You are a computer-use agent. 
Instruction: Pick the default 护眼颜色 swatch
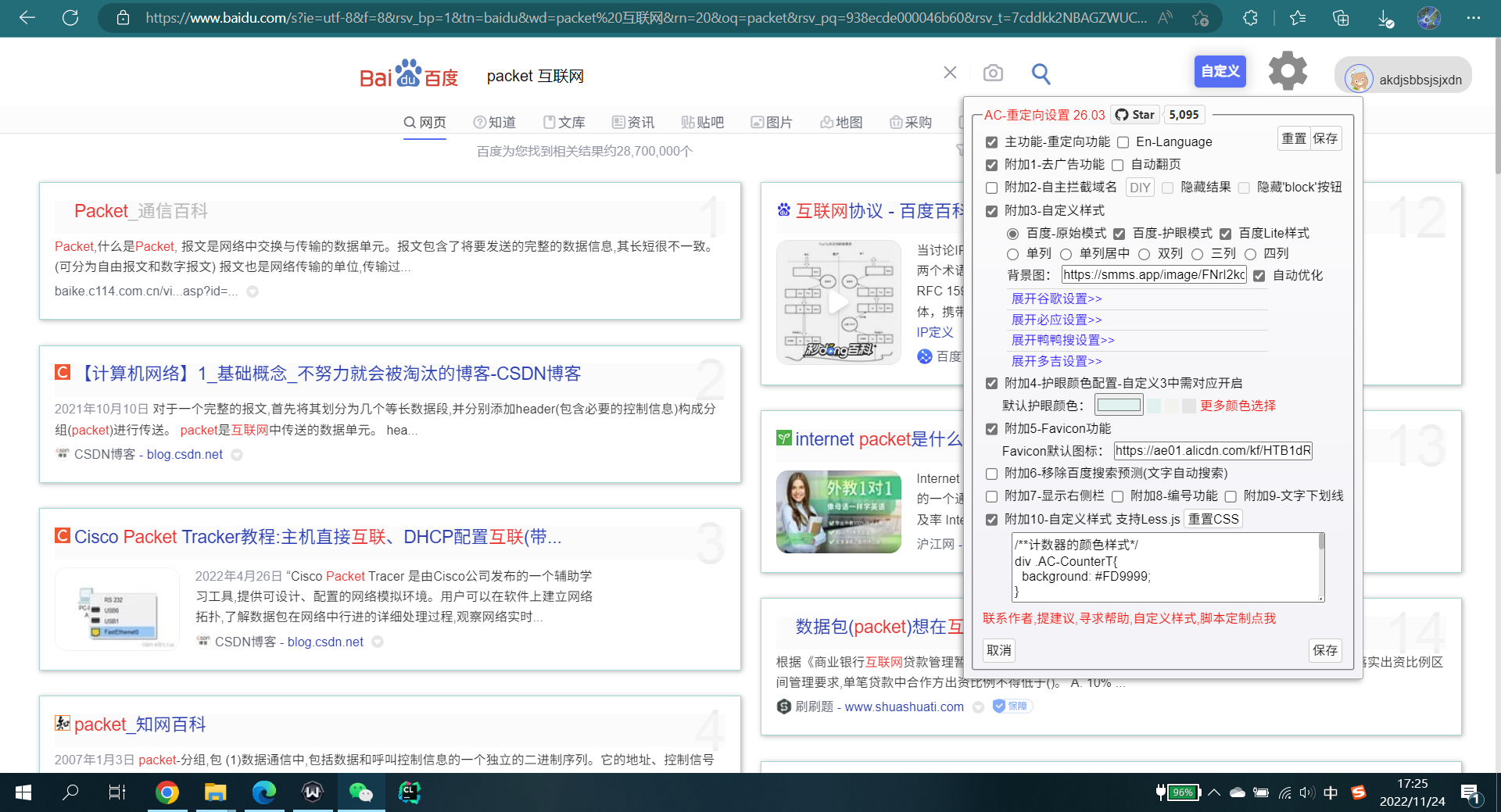[1119, 405]
